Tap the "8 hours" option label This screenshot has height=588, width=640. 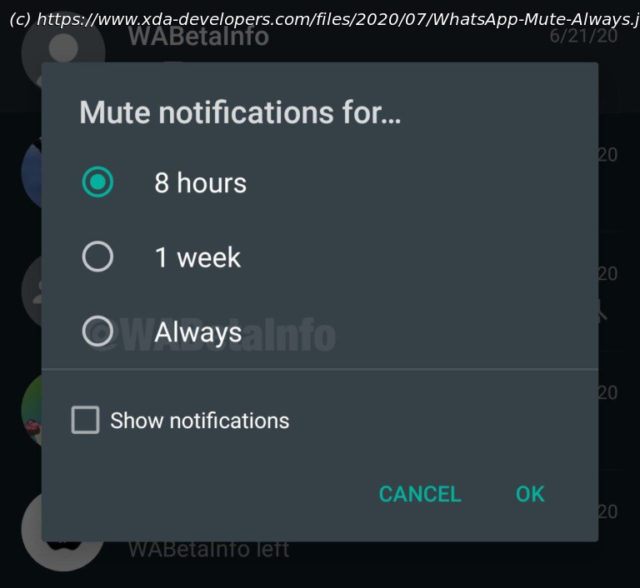pos(200,182)
